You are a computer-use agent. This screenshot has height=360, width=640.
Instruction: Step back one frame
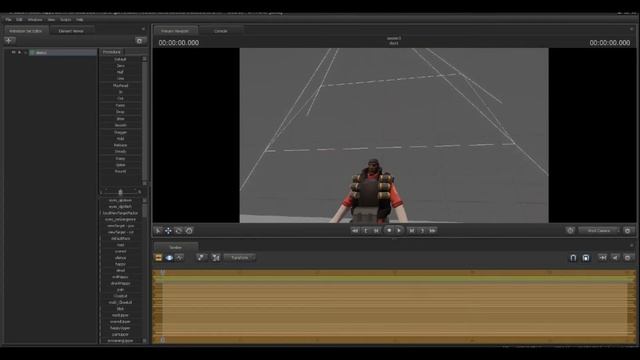[376, 231]
